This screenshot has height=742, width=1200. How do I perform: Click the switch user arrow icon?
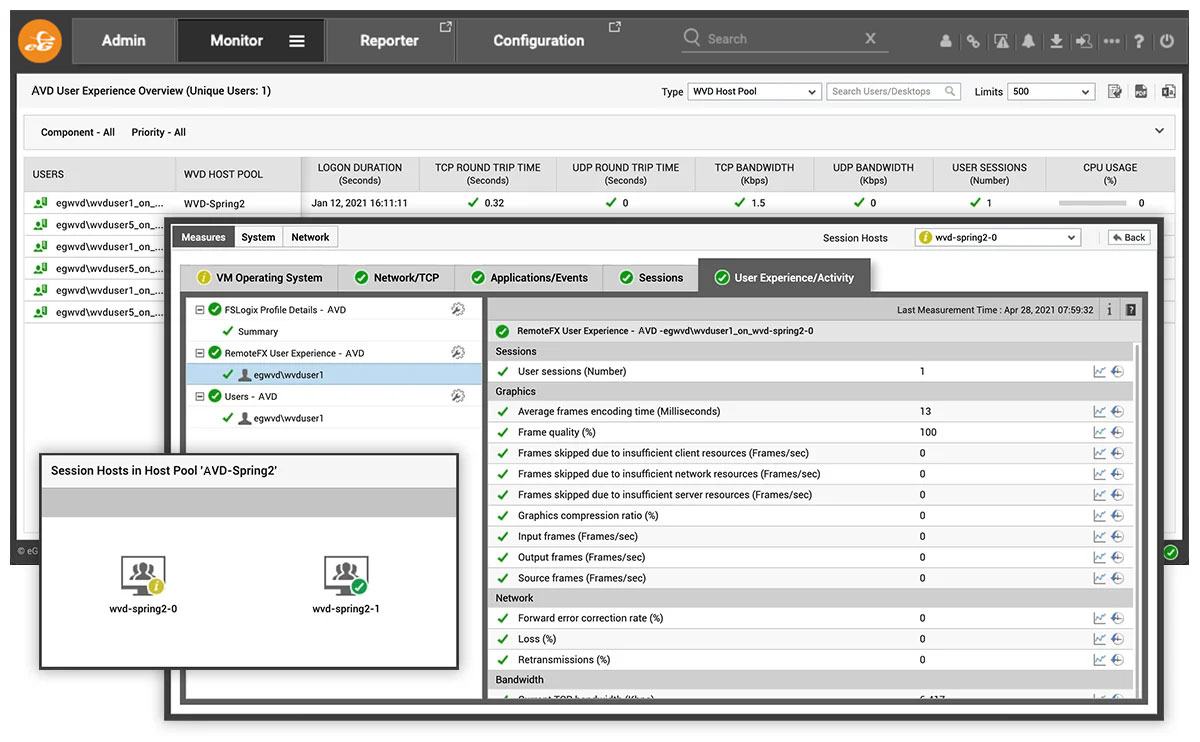1084,42
